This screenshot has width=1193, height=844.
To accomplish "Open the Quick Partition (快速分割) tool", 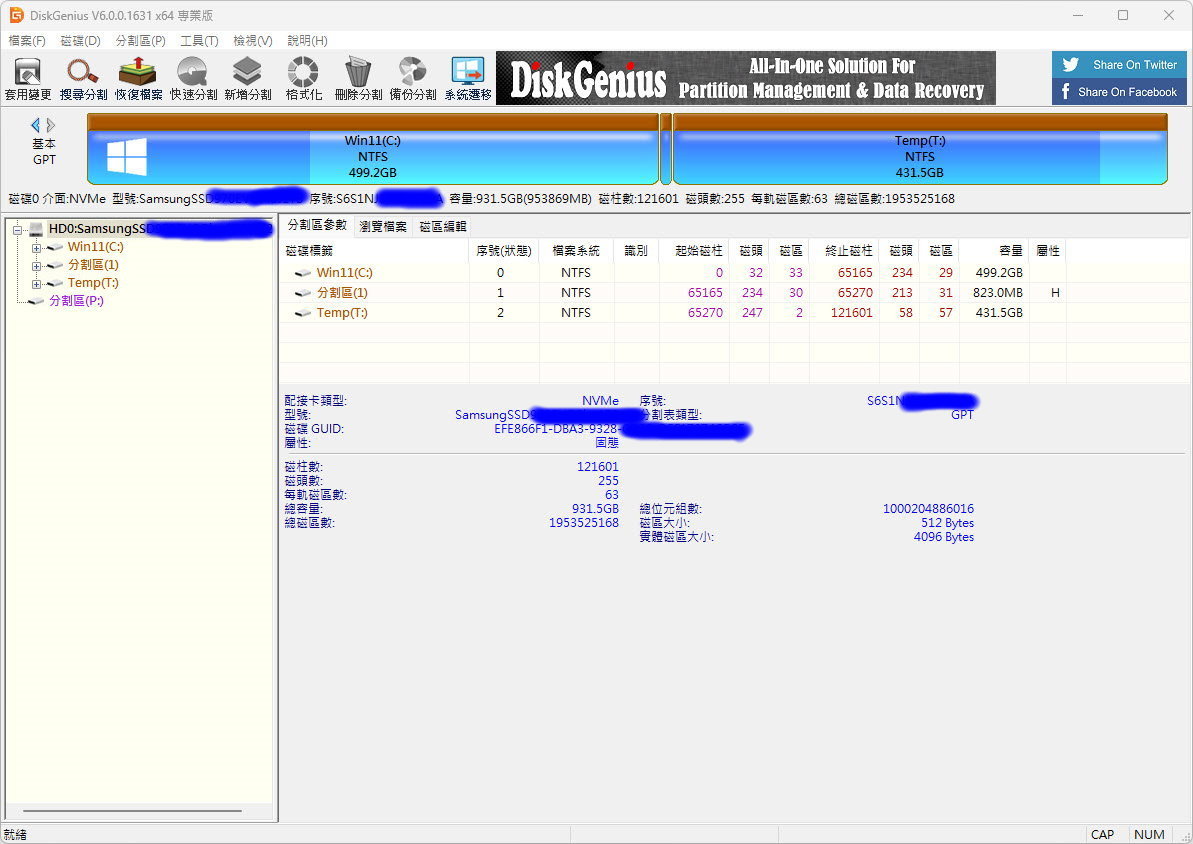I will tap(193, 78).
